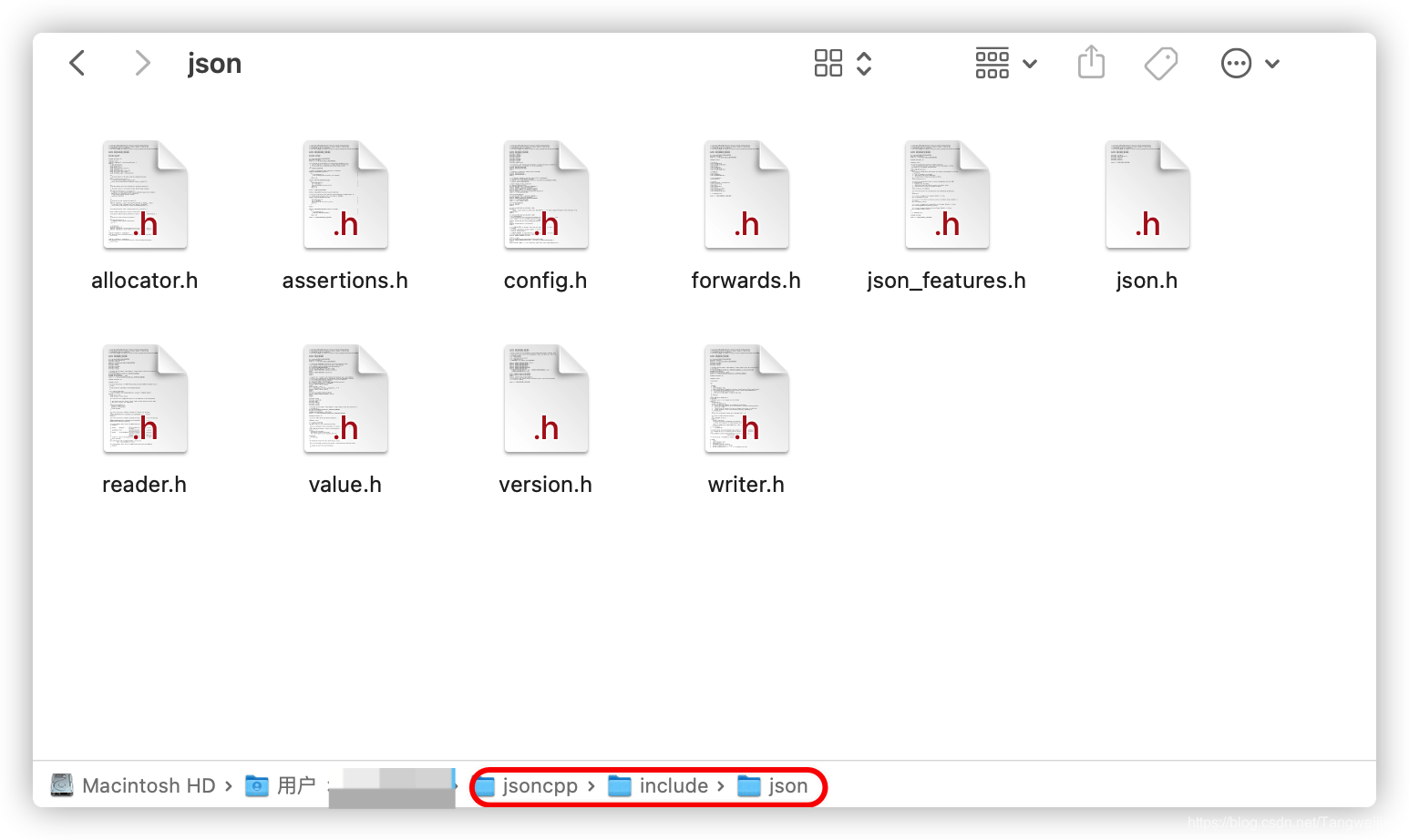Go forward using the toolbar arrow
1409x840 pixels.
click(x=141, y=63)
